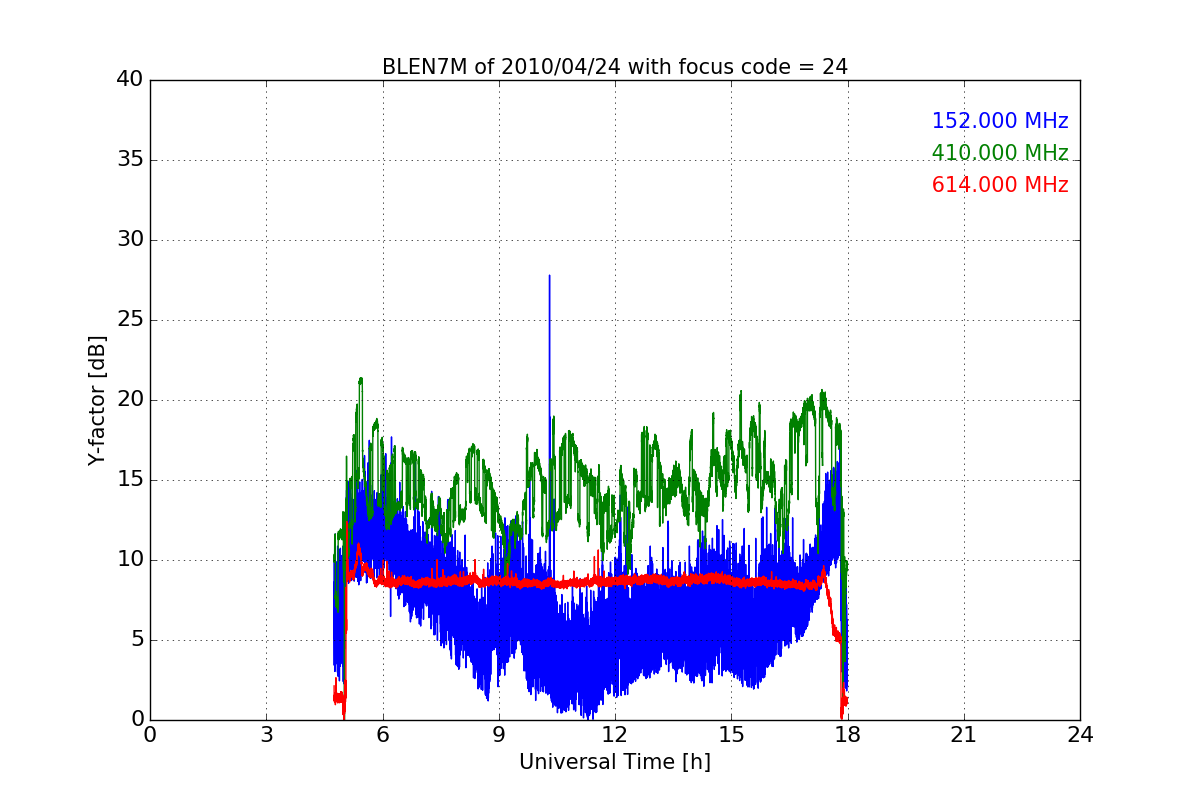Click x-axis tick label 3

266,735
